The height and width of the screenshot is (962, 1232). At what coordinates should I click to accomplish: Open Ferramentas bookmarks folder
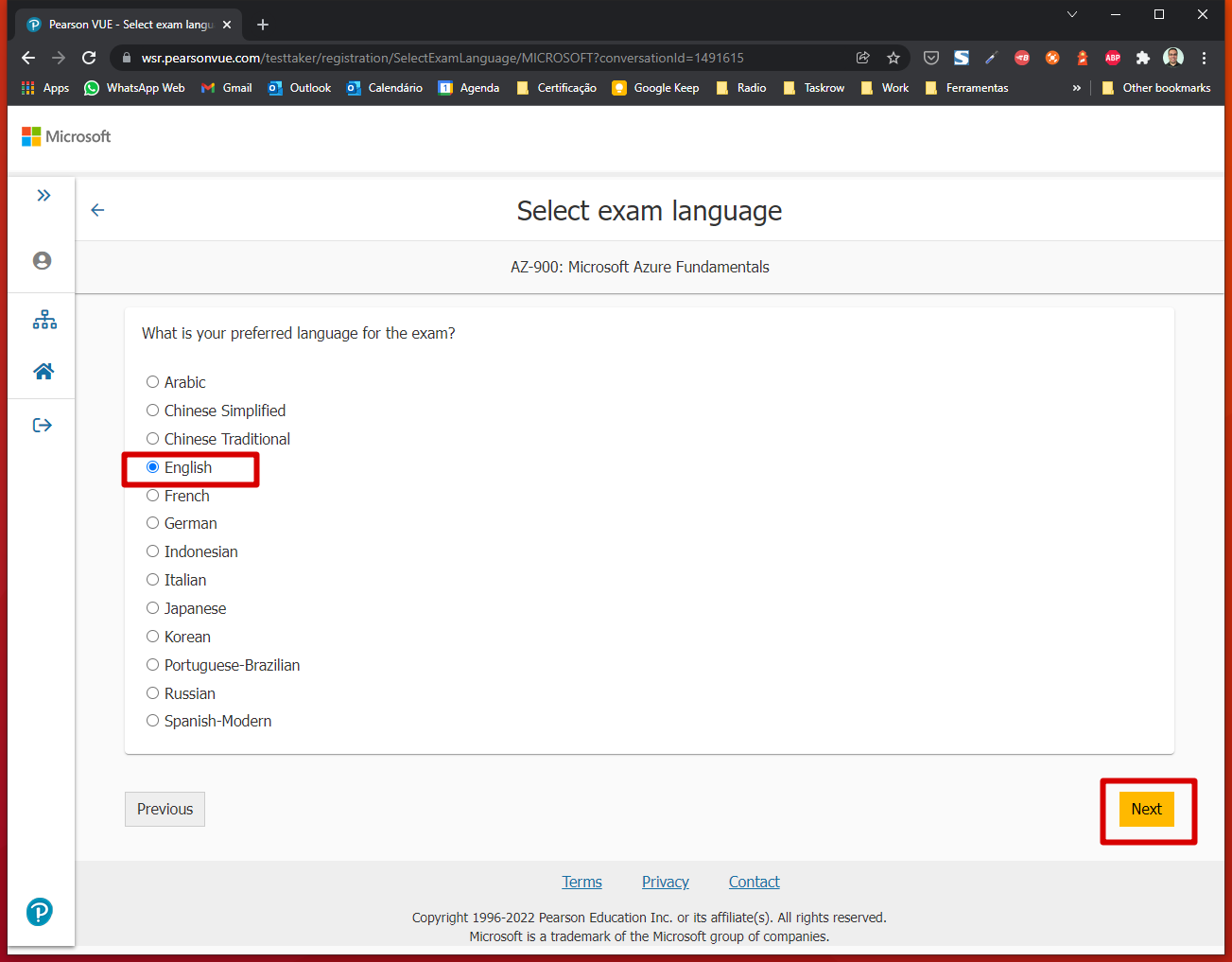(x=966, y=88)
